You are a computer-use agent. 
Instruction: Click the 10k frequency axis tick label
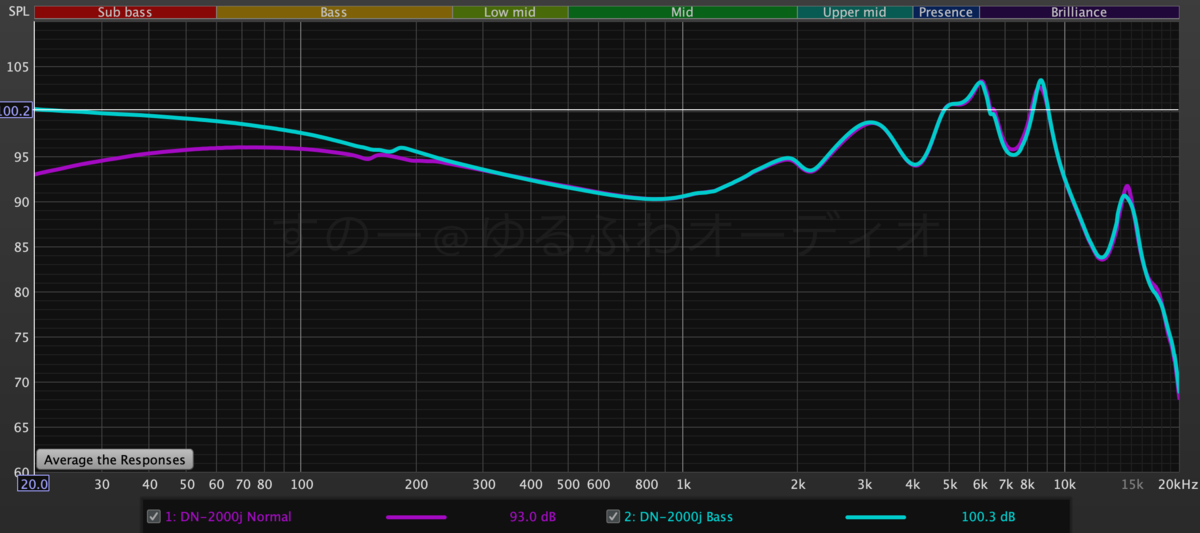pyautogui.click(x=1064, y=484)
